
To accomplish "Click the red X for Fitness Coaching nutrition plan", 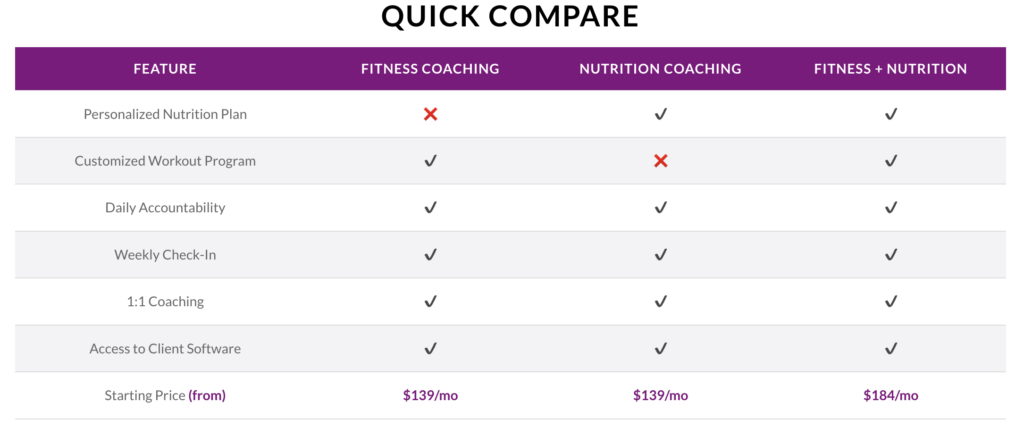I will point(430,114).
